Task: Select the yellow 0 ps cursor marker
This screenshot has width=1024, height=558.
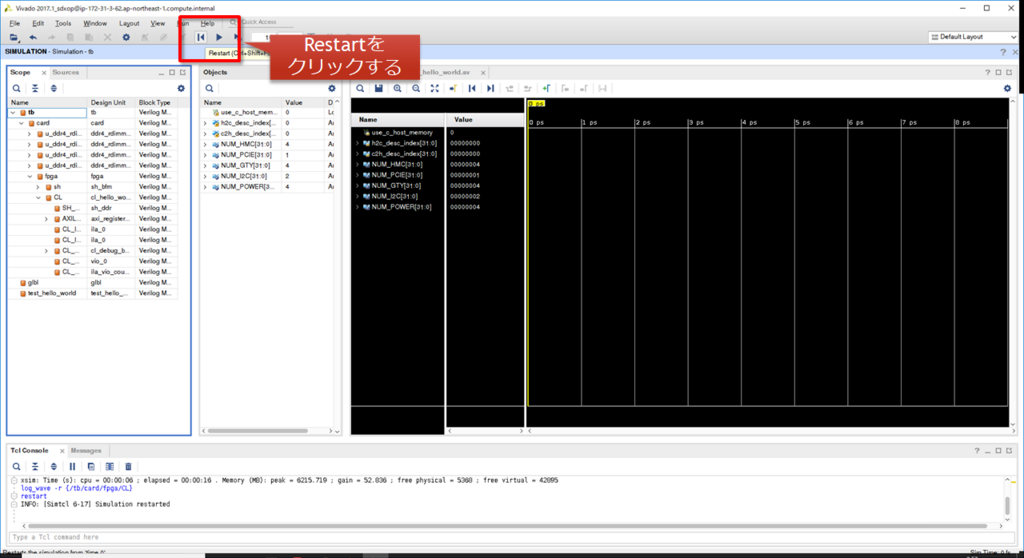Action: 536,104
